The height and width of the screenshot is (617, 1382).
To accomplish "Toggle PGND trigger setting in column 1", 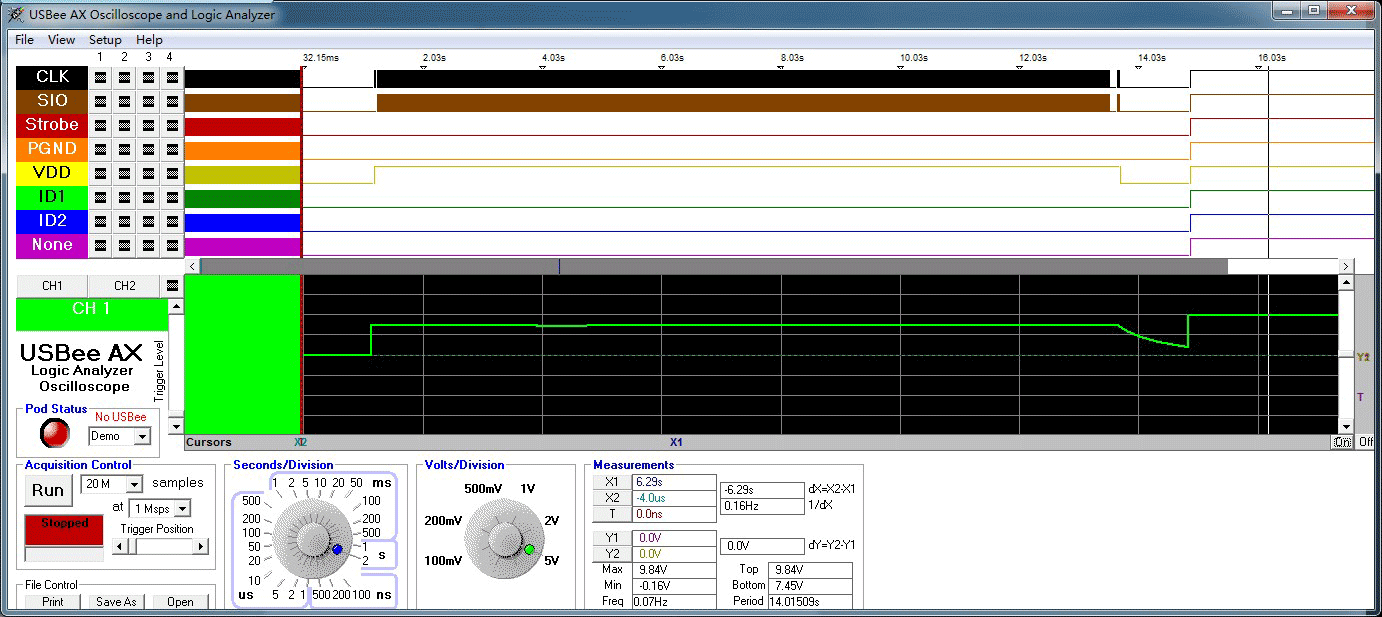I will pos(101,149).
